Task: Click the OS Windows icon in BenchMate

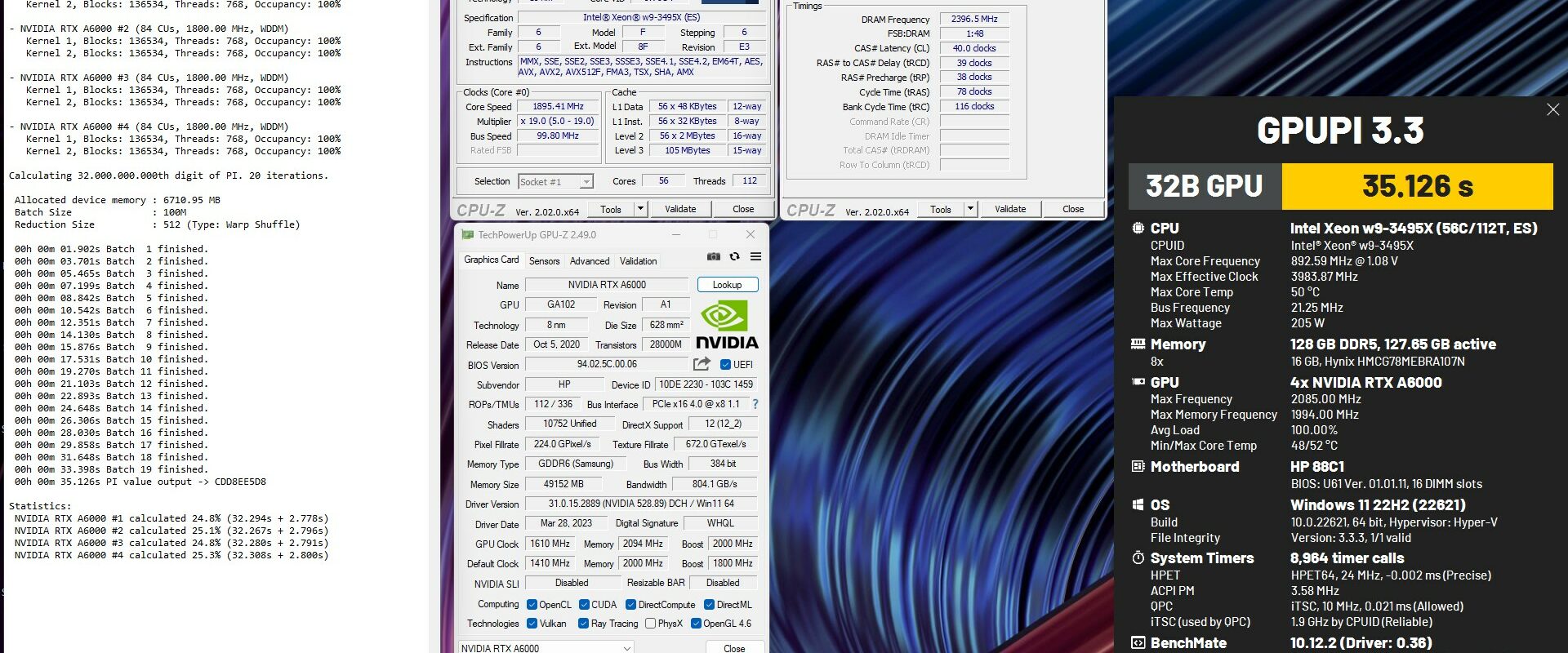Action: (1138, 504)
